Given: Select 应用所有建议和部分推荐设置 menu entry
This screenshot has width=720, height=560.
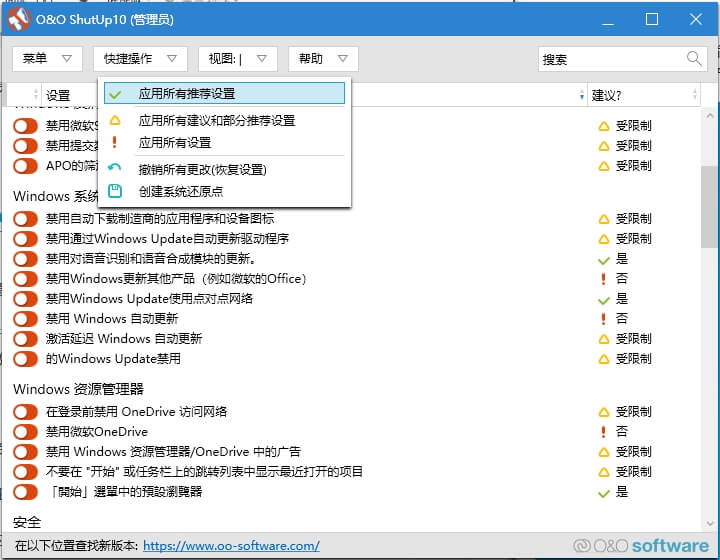Looking at the screenshot, I should pos(224,121).
